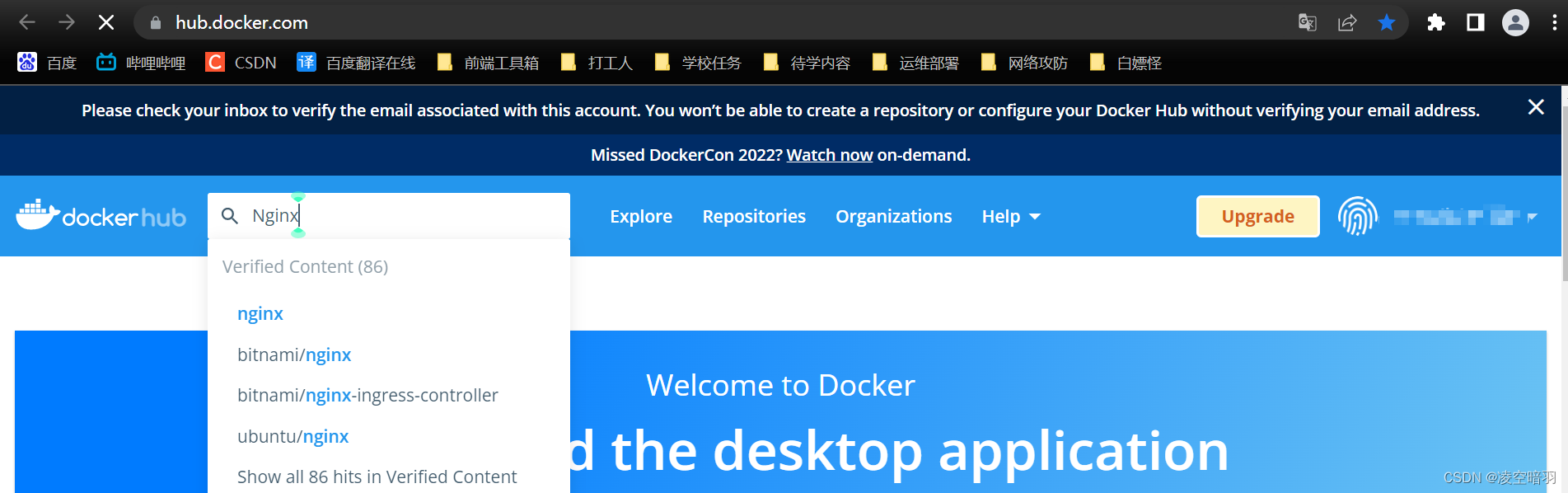Viewport: 1568px width, 493px height.
Task: Open the Chrome three-dot menu
Action: coord(1554,23)
